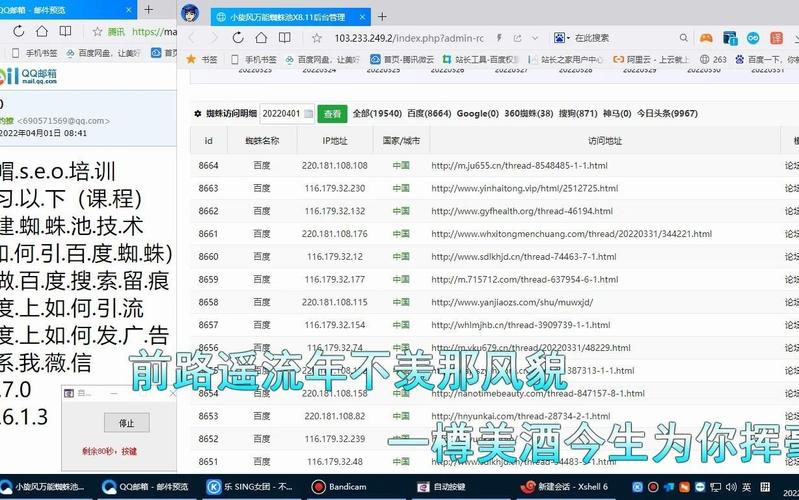Open 手机书签 bookmark in left browser
The image size is (799, 500).
point(35,52)
